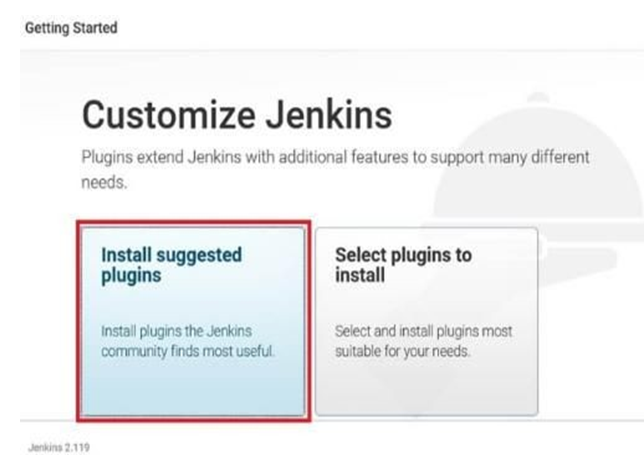This screenshot has height=476, width=644.
Task: Click the word 'needs.' under the heading
Action: (104, 182)
